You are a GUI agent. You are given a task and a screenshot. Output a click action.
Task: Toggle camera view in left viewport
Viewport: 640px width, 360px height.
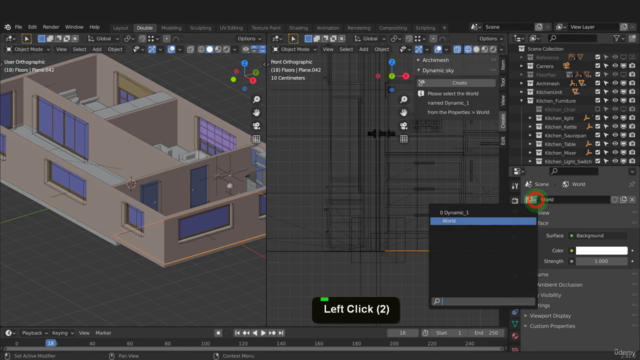coord(256,126)
